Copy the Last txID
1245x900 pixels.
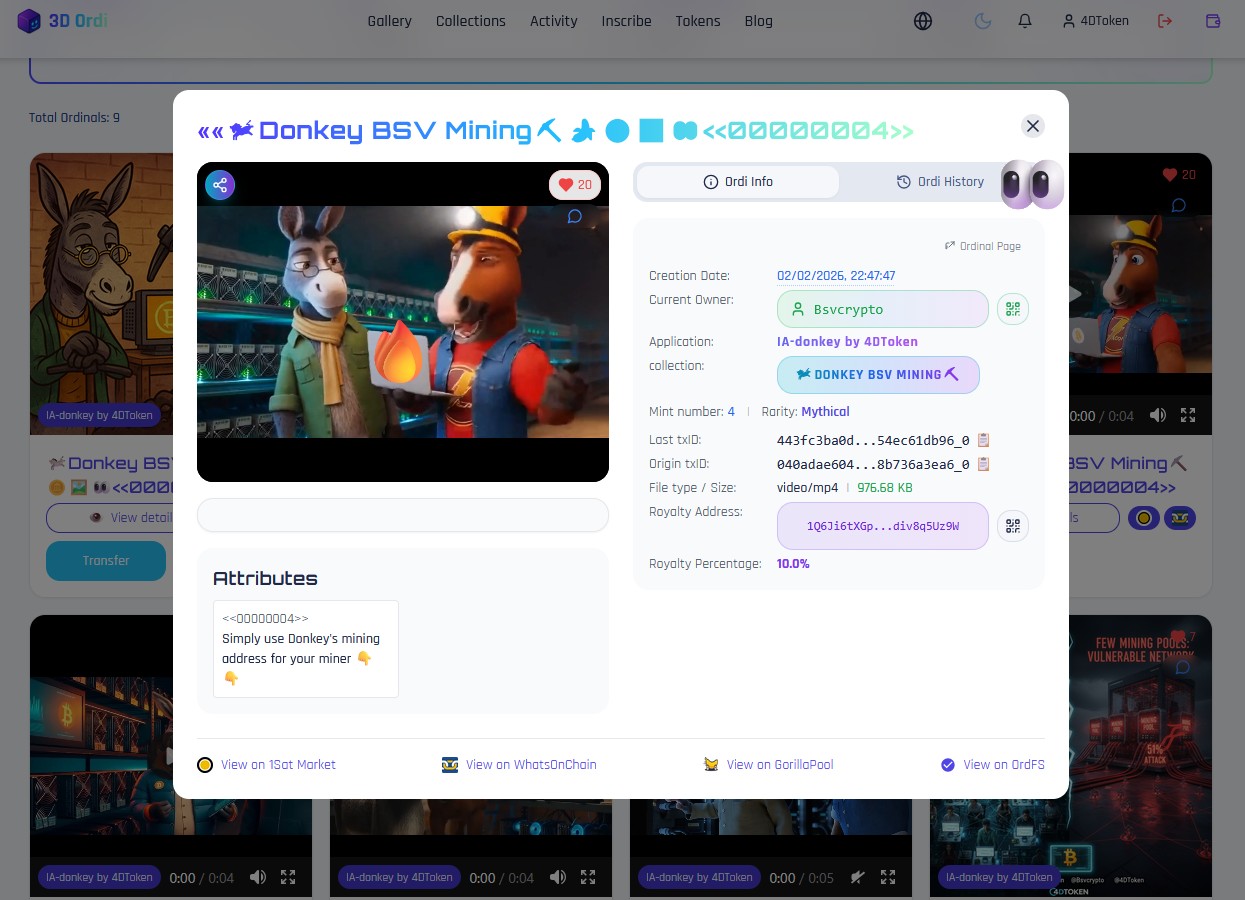pos(983,440)
